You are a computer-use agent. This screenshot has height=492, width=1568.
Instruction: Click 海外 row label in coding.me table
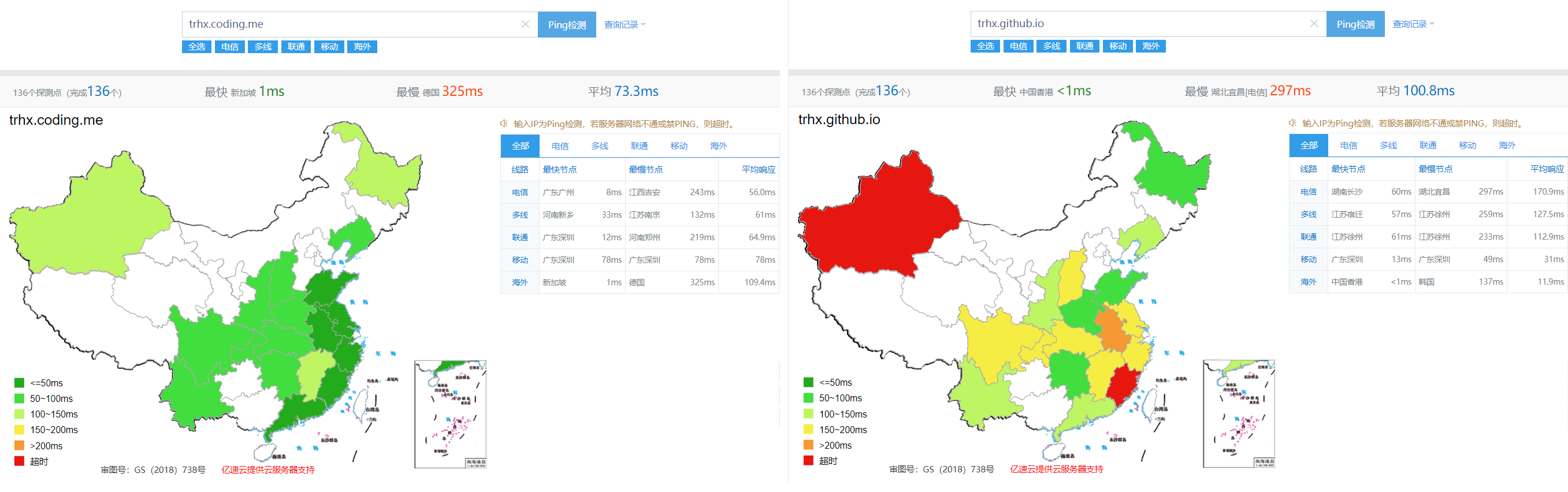520,283
